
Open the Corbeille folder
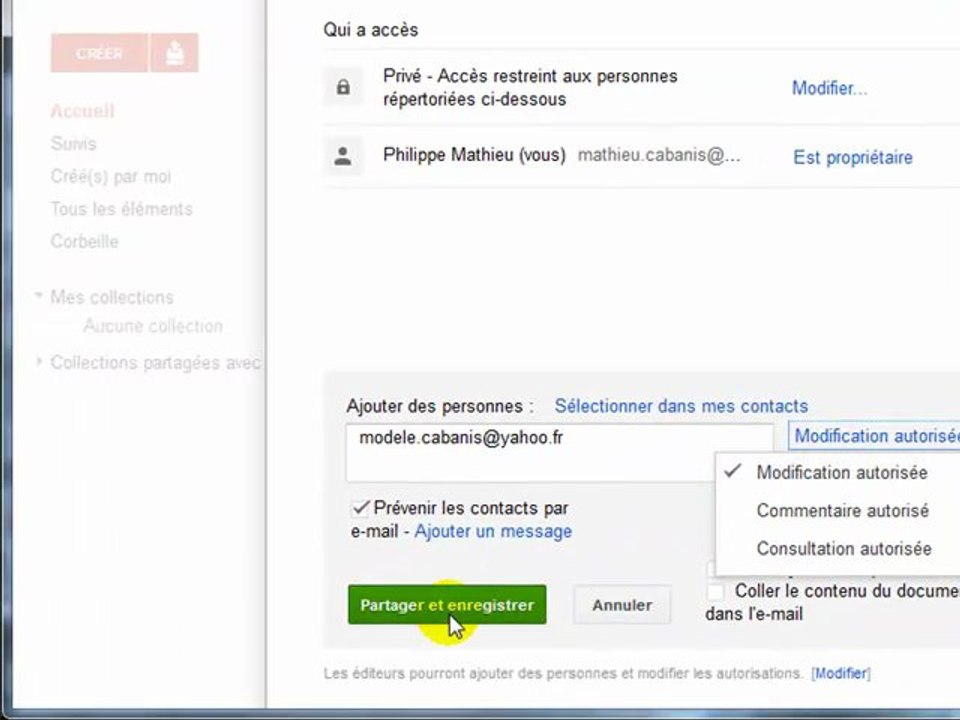pos(84,241)
